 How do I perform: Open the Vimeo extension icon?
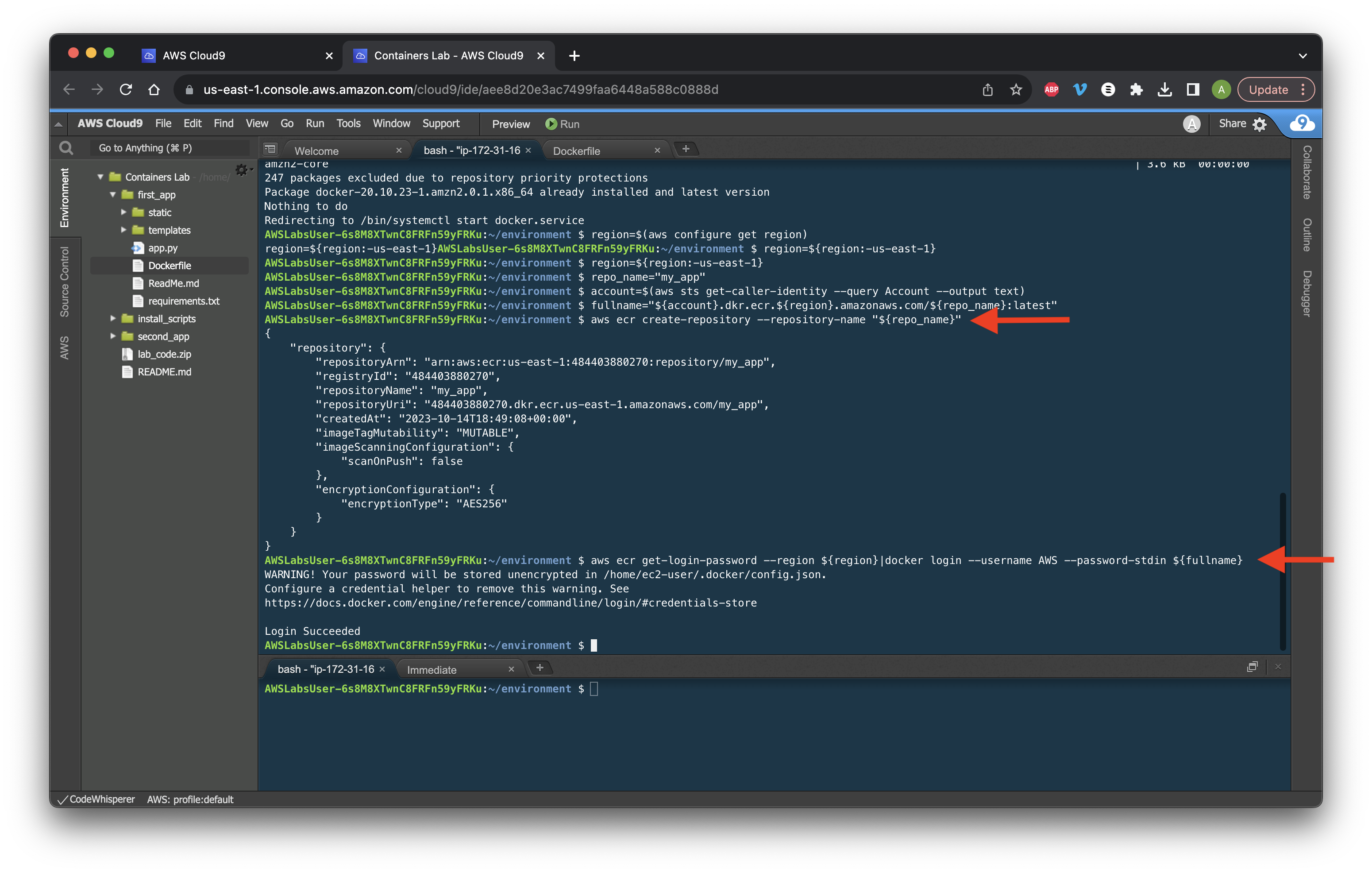tap(1080, 89)
